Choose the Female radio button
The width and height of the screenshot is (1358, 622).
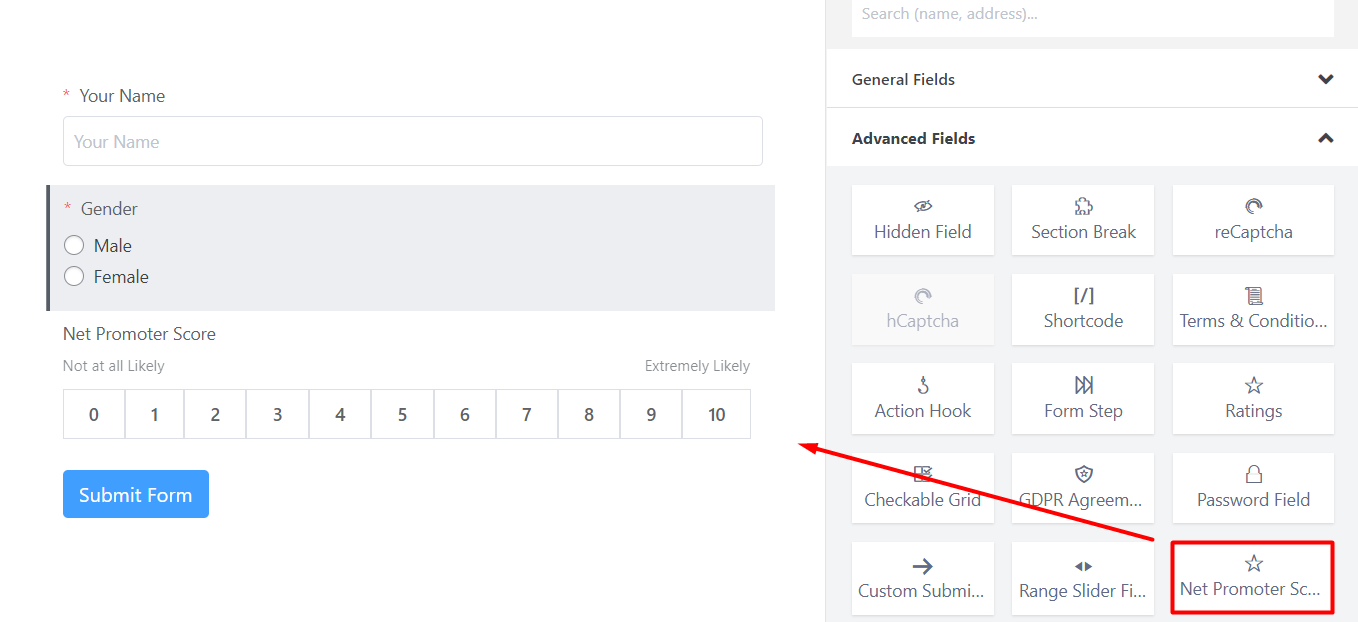tap(74, 276)
